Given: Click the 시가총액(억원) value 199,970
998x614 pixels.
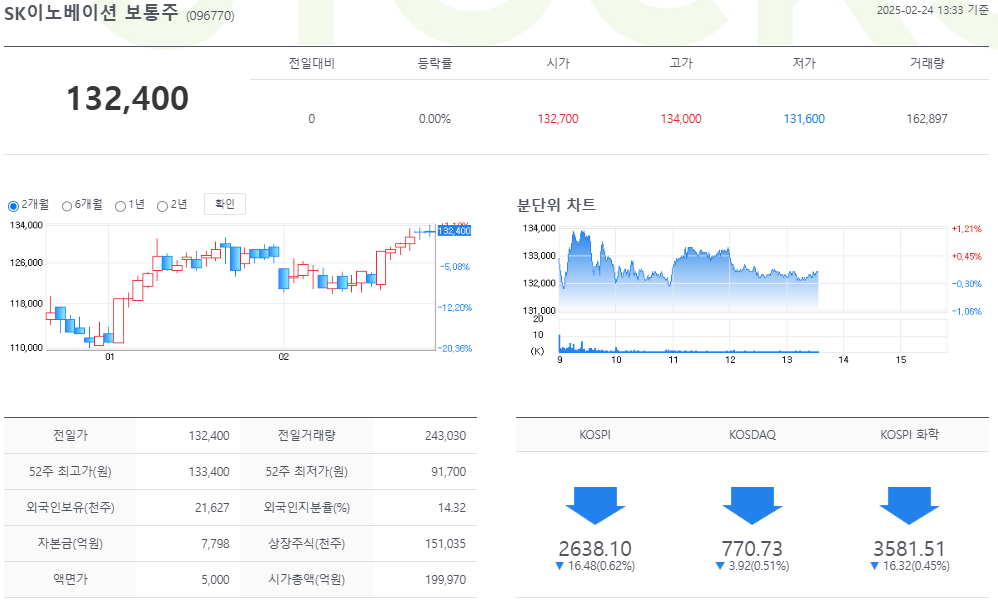Looking at the screenshot, I should [444, 579].
